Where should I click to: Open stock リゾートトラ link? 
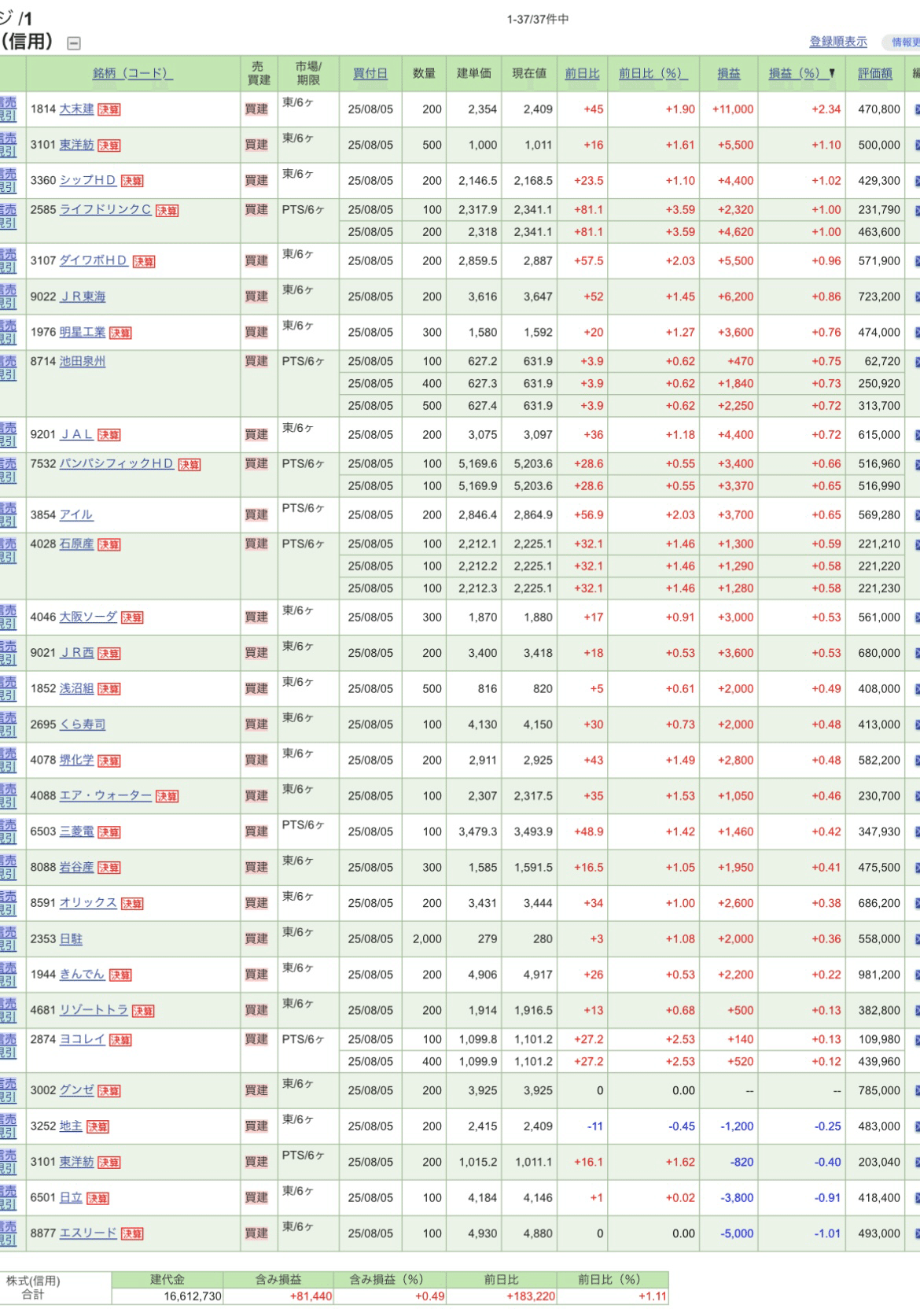tap(94, 1010)
